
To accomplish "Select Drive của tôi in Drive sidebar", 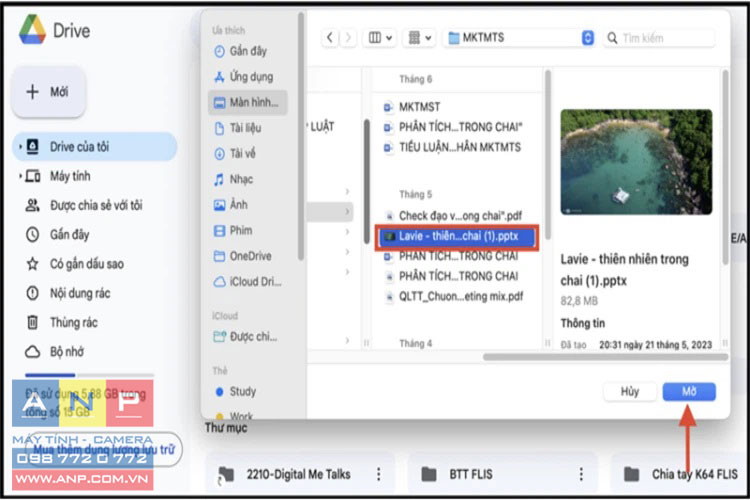I will click(x=95, y=146).
